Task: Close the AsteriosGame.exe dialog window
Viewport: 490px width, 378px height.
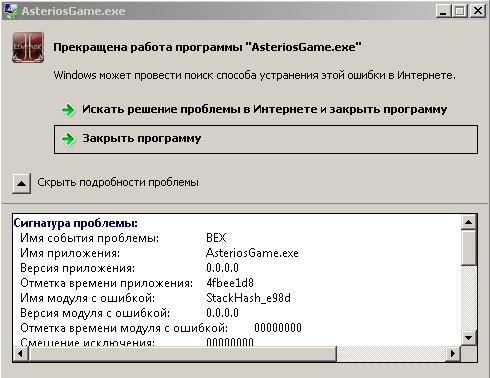Action: point(478,11)
